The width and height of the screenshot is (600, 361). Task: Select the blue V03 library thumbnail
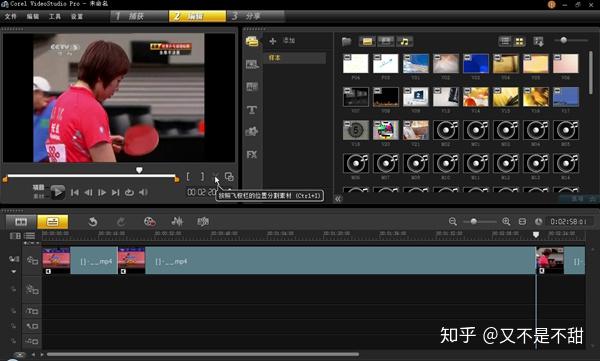(x=476, y=63)
